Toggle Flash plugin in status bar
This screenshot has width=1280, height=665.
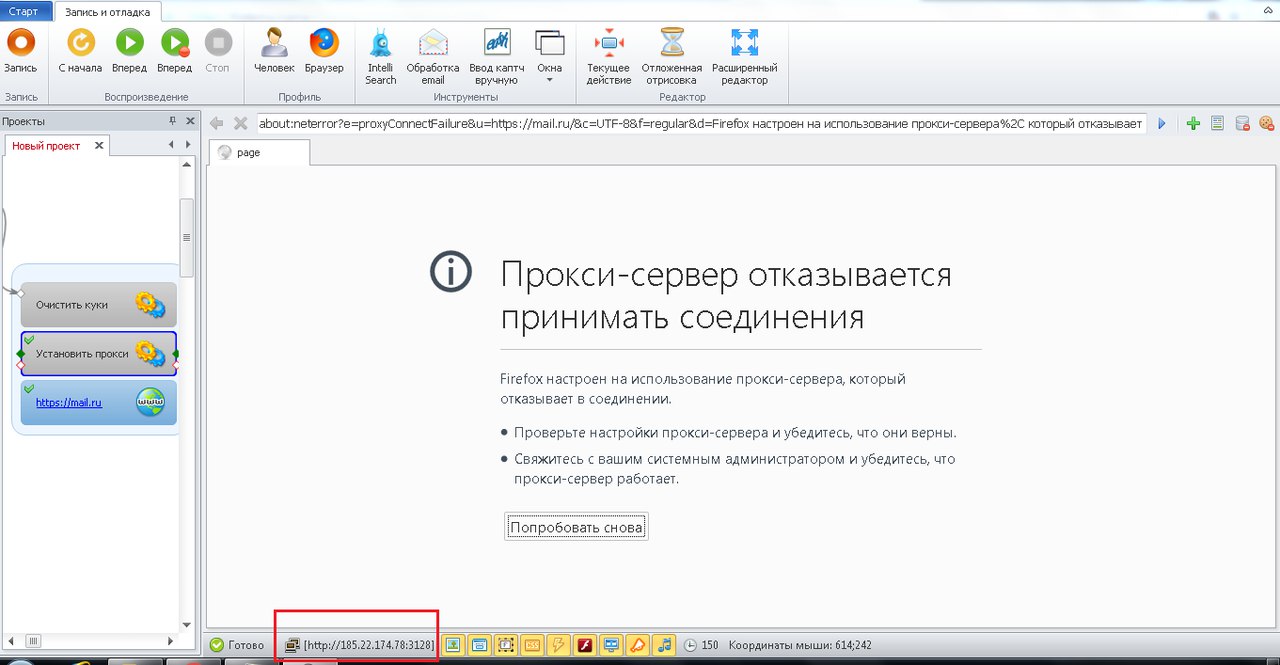(x=585, y=645)
